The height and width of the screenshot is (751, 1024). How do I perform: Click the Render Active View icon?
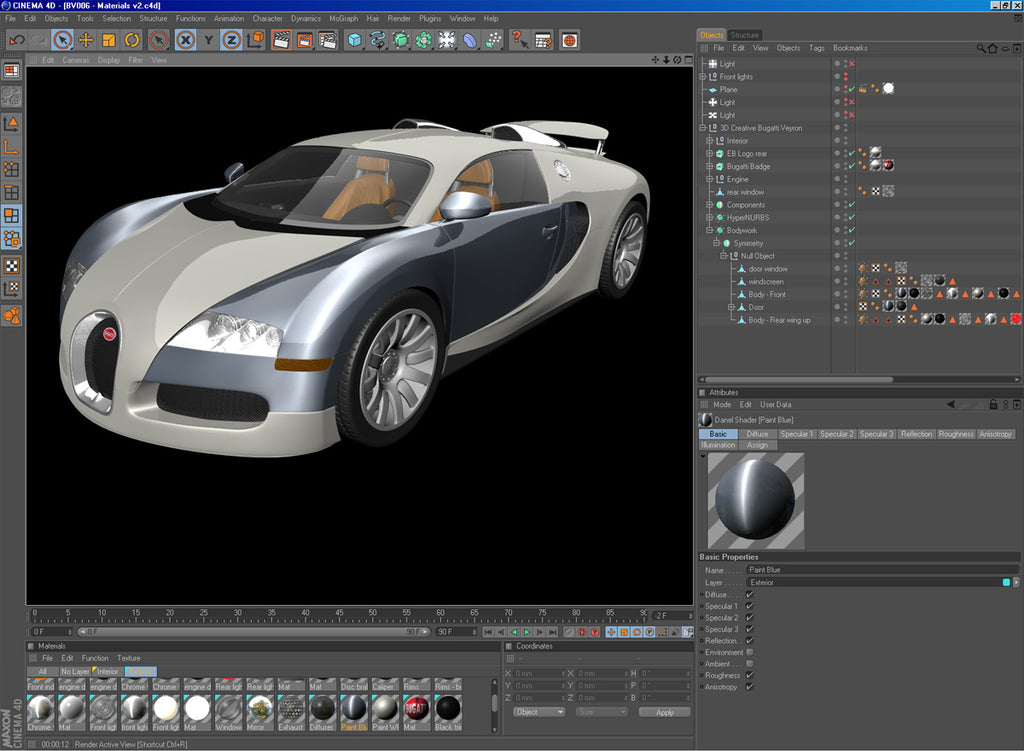(284, 40)
